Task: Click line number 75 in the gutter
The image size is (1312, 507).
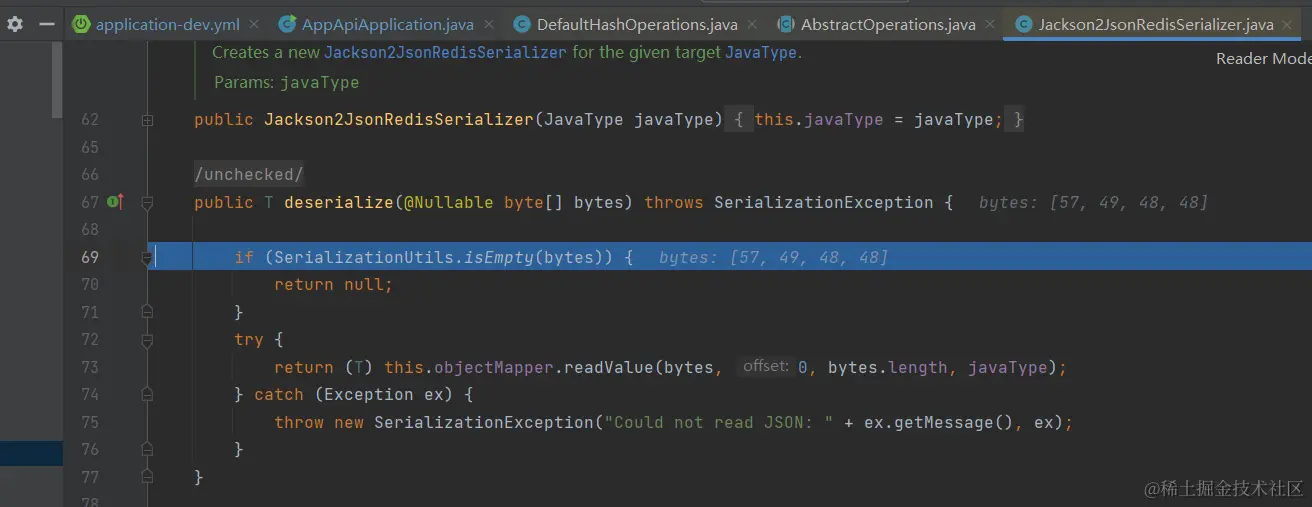Action: coord(90,422)
